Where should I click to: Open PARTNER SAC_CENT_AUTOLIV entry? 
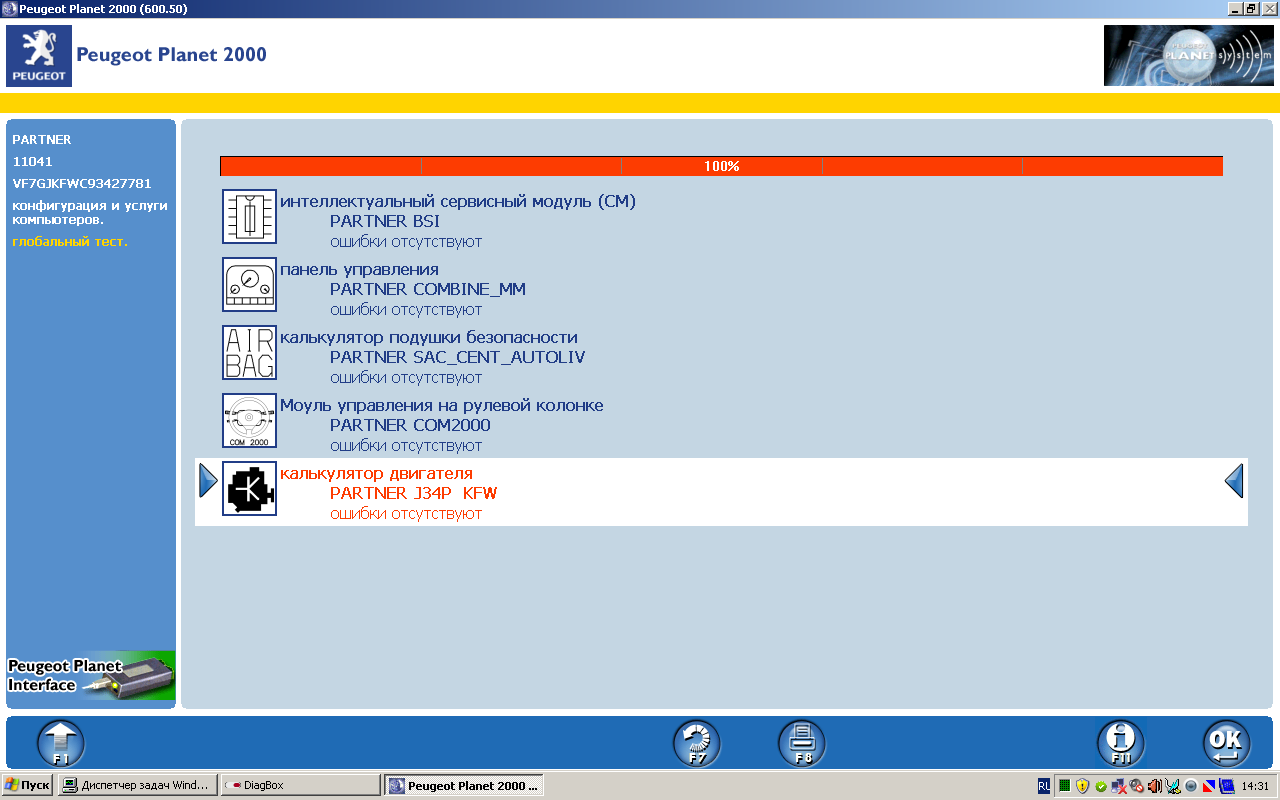(x=457, y=357)
